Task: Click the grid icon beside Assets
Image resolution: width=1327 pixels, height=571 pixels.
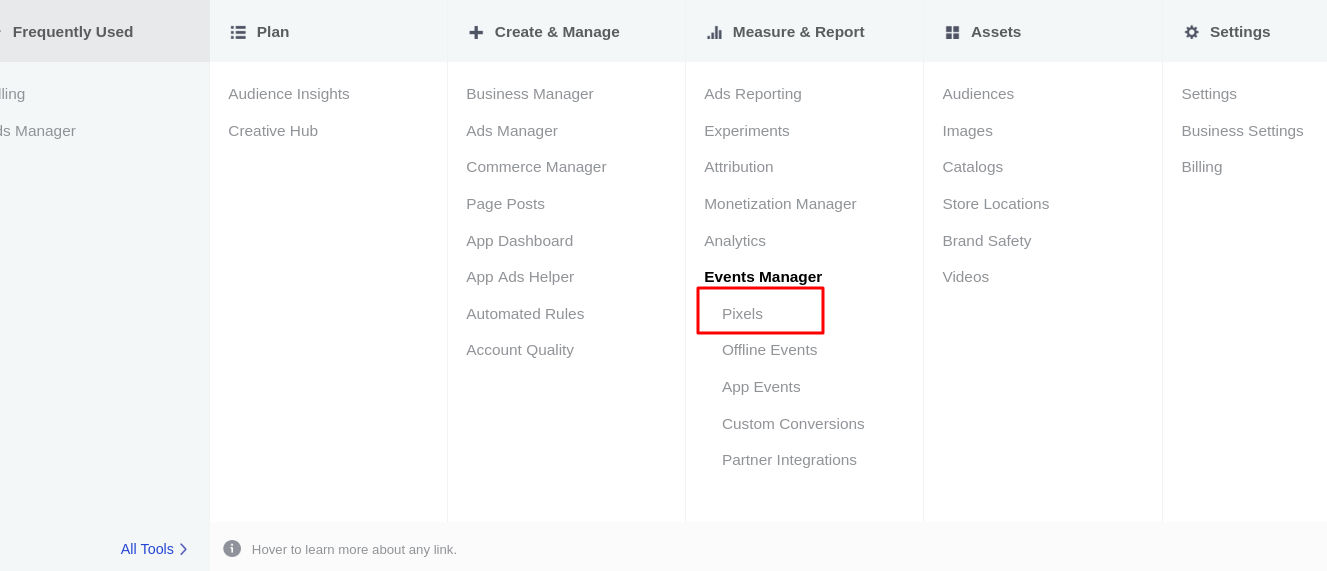Action: (952, 32)
